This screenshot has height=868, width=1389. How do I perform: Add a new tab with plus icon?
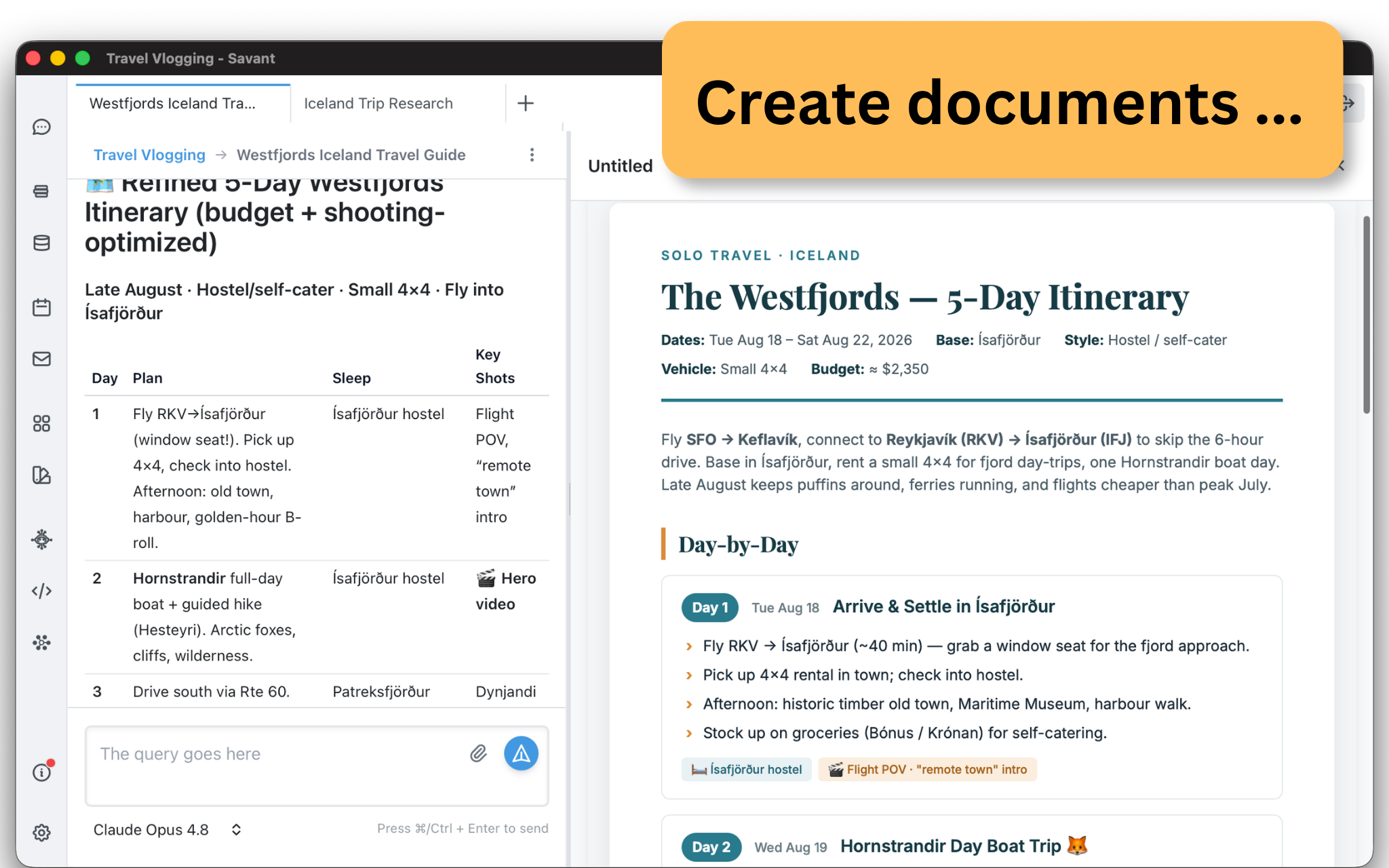click(526, 103)
